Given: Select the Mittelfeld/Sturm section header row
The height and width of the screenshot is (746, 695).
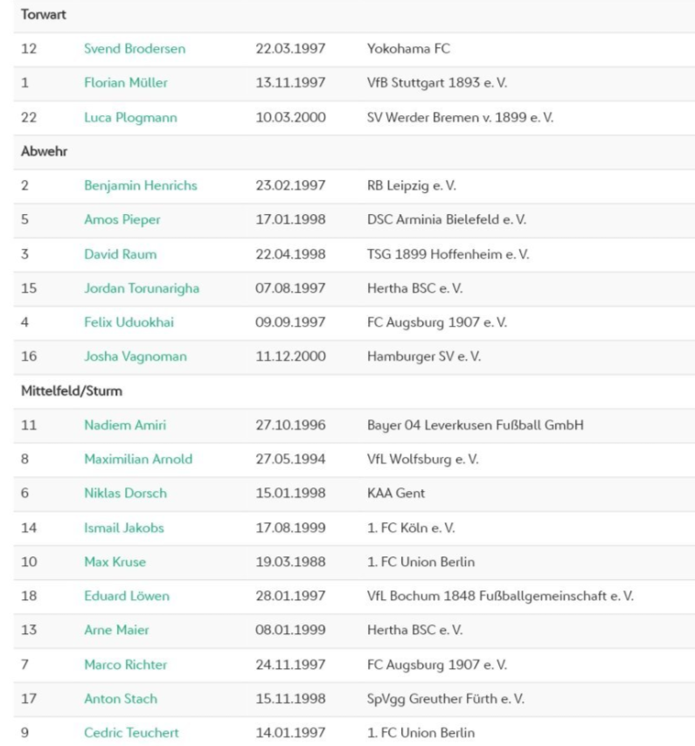Looking at the screenshot, I should [354, 391].
